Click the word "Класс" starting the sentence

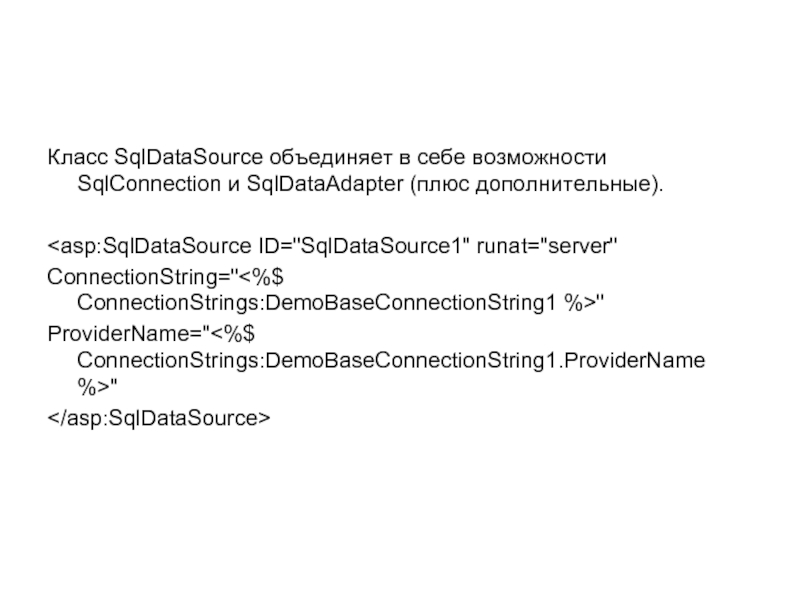tap(78, 158)
